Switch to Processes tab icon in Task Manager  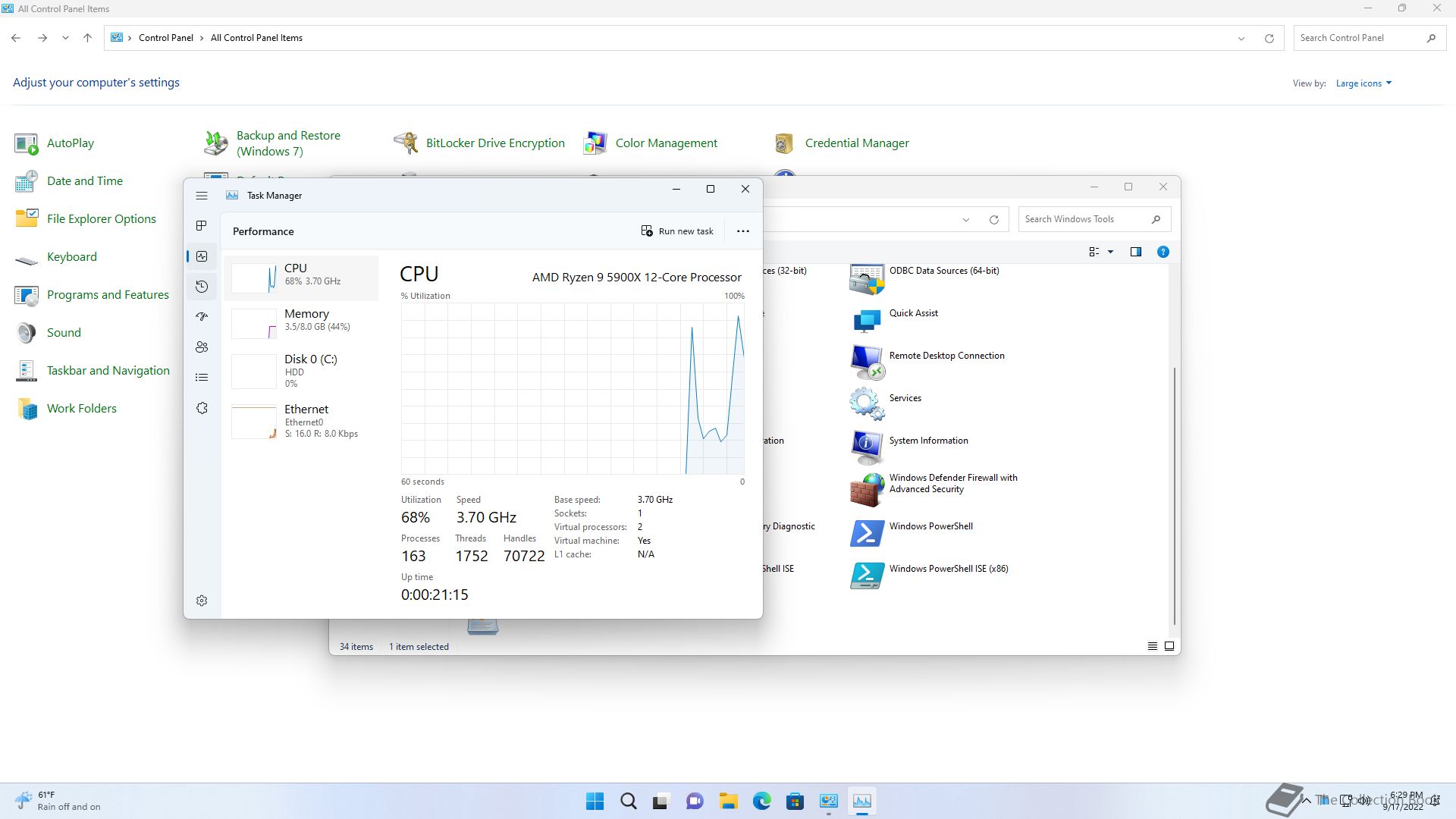click(202, 226)
